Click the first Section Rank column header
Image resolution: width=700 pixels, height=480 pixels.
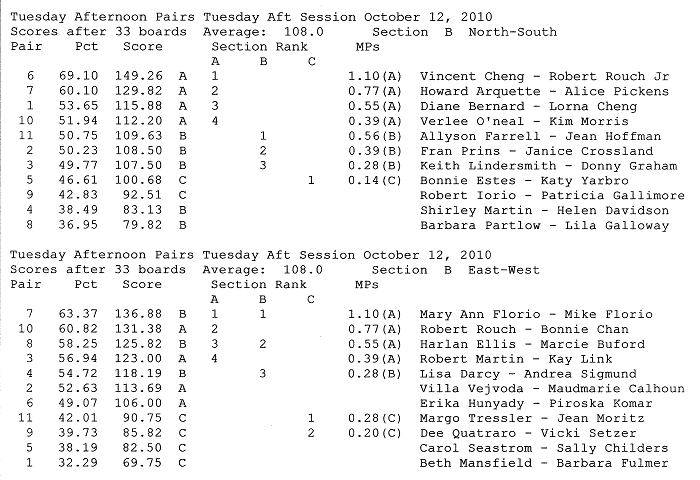point(259,47)
